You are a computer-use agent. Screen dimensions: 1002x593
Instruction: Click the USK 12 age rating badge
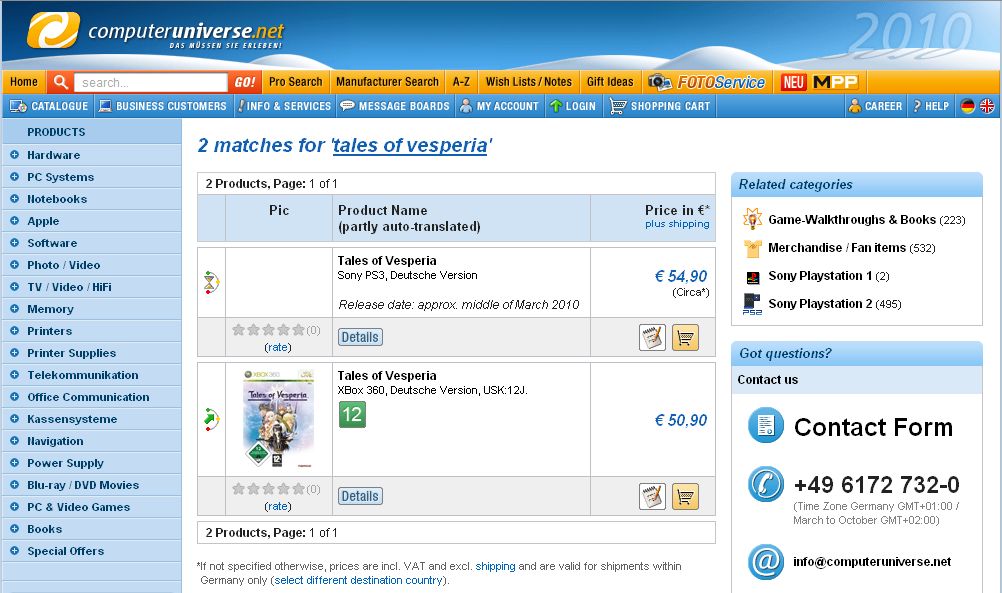tap(352, 414)
